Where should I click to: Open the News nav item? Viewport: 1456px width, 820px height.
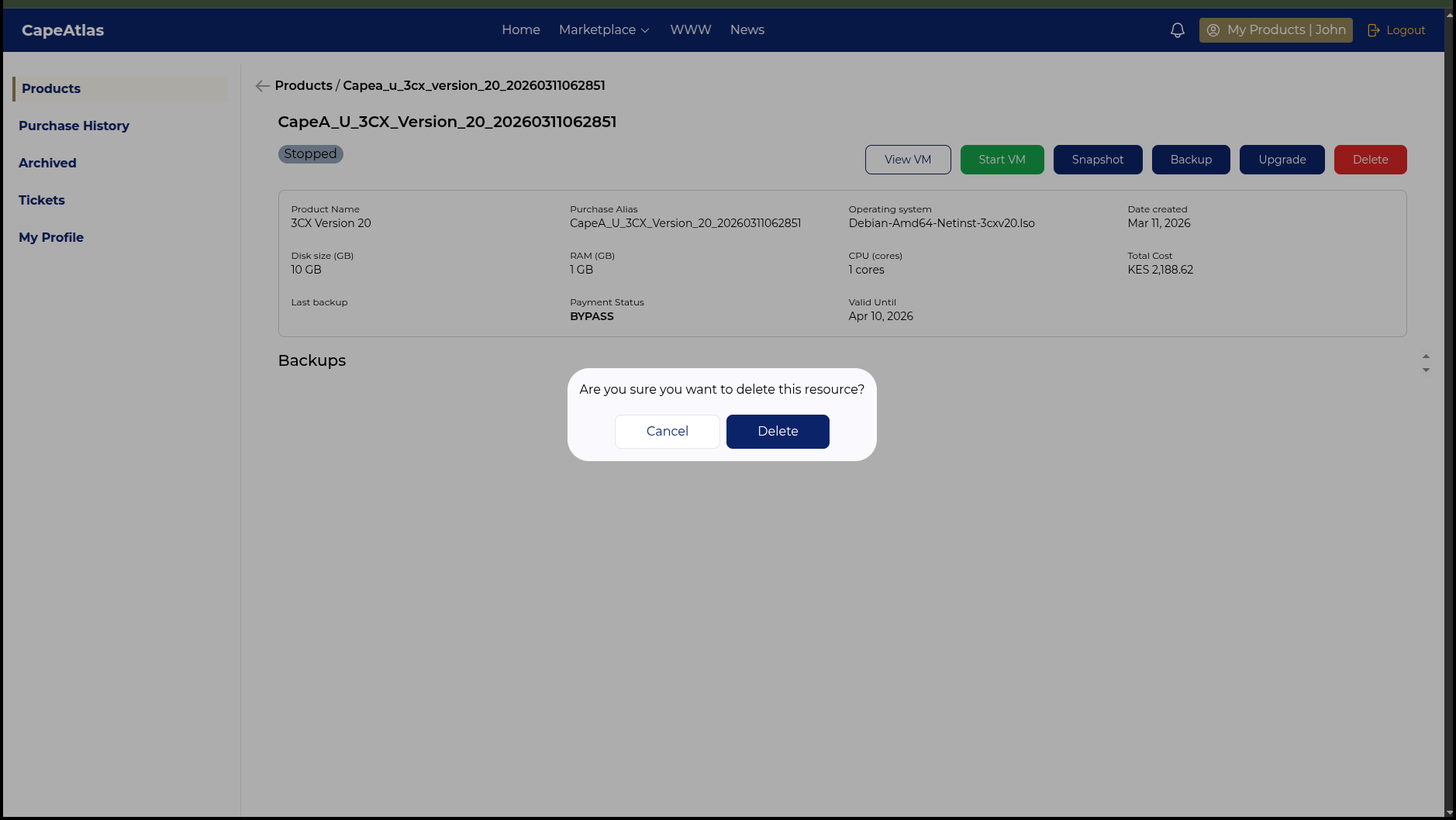pos(747,29)
